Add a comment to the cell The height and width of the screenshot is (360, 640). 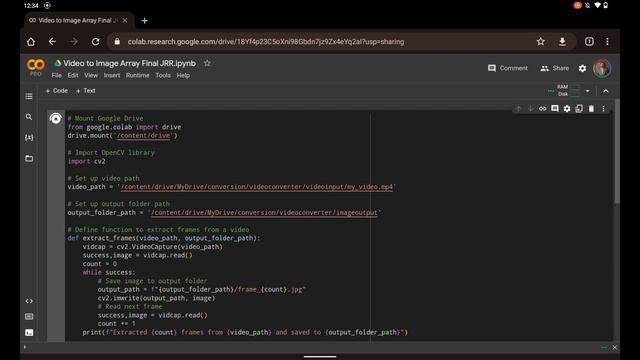(x=555, y=109)
